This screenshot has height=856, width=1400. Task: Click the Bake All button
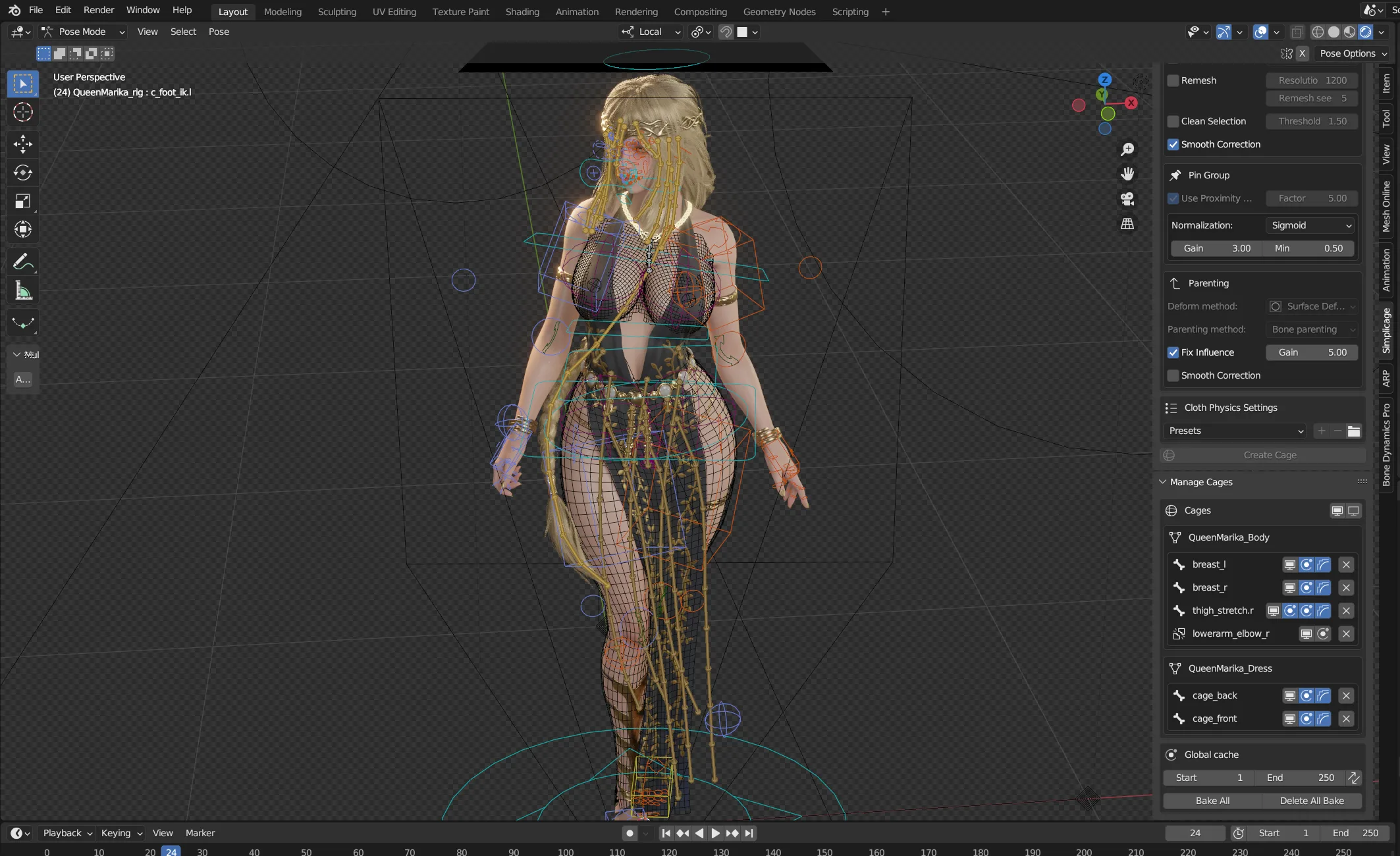point(1212,801)
